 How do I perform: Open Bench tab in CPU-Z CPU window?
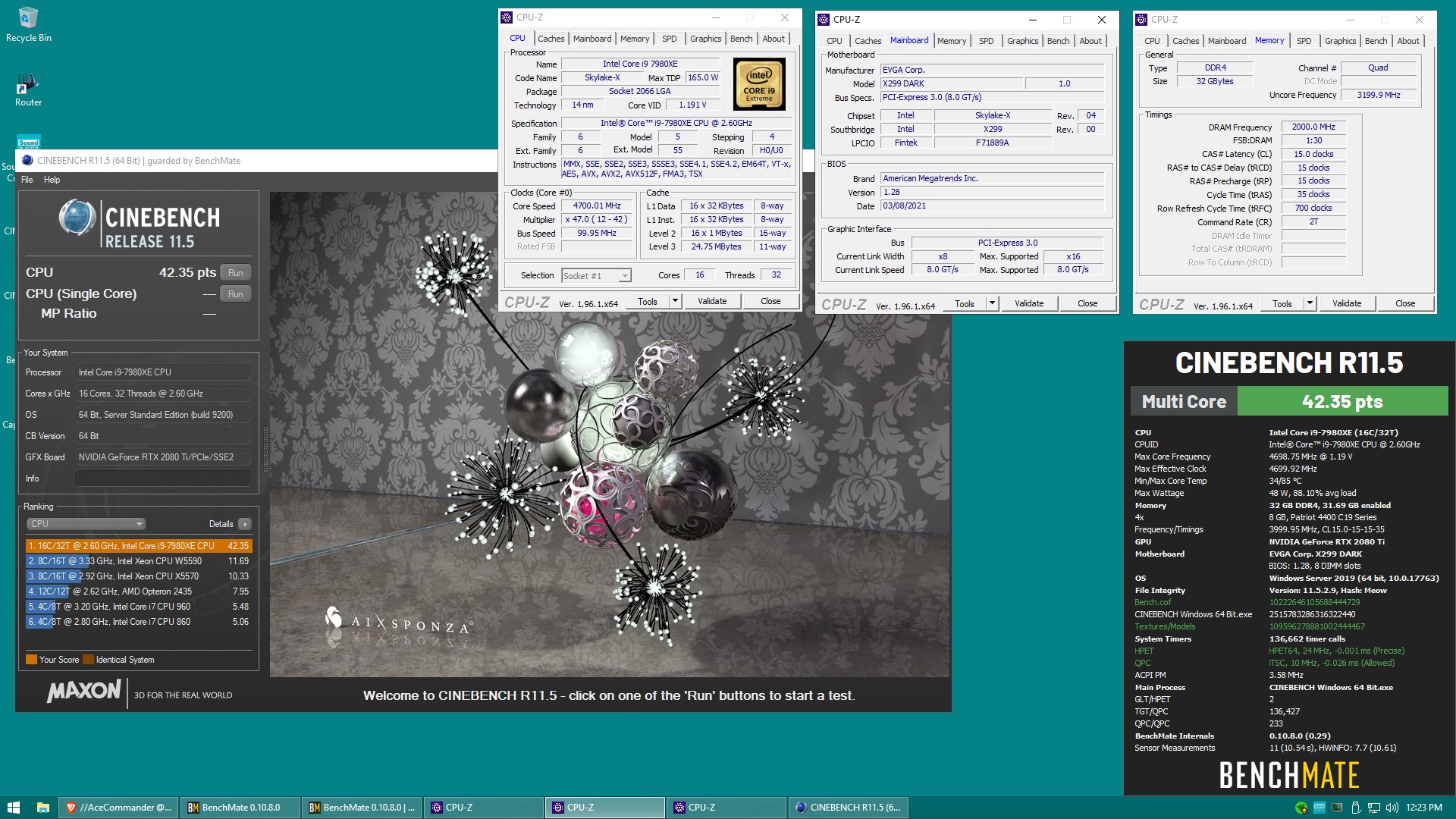[742, 39]
